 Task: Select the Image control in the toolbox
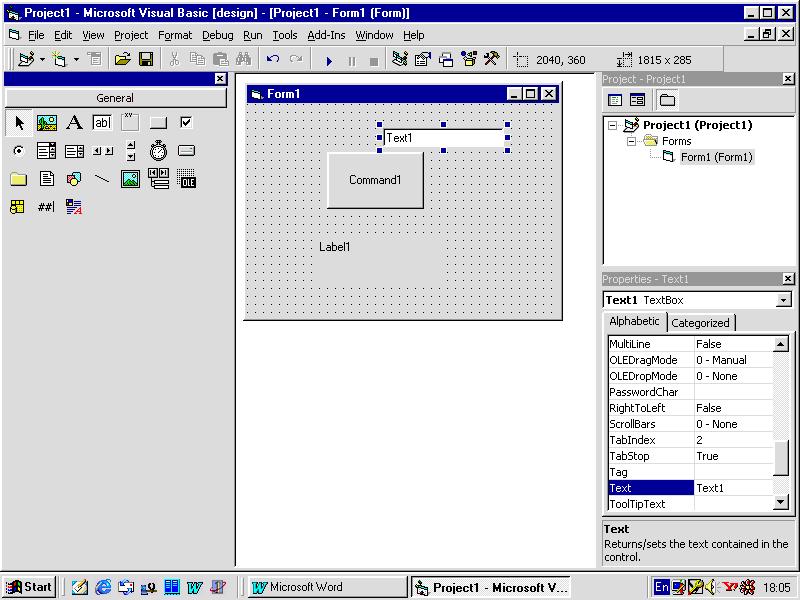[130, 179]
